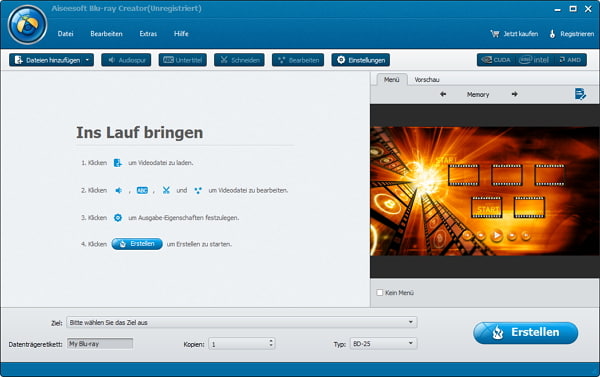
Task: Click the Datenträgeretikett text field
Action: pos(100,344)
